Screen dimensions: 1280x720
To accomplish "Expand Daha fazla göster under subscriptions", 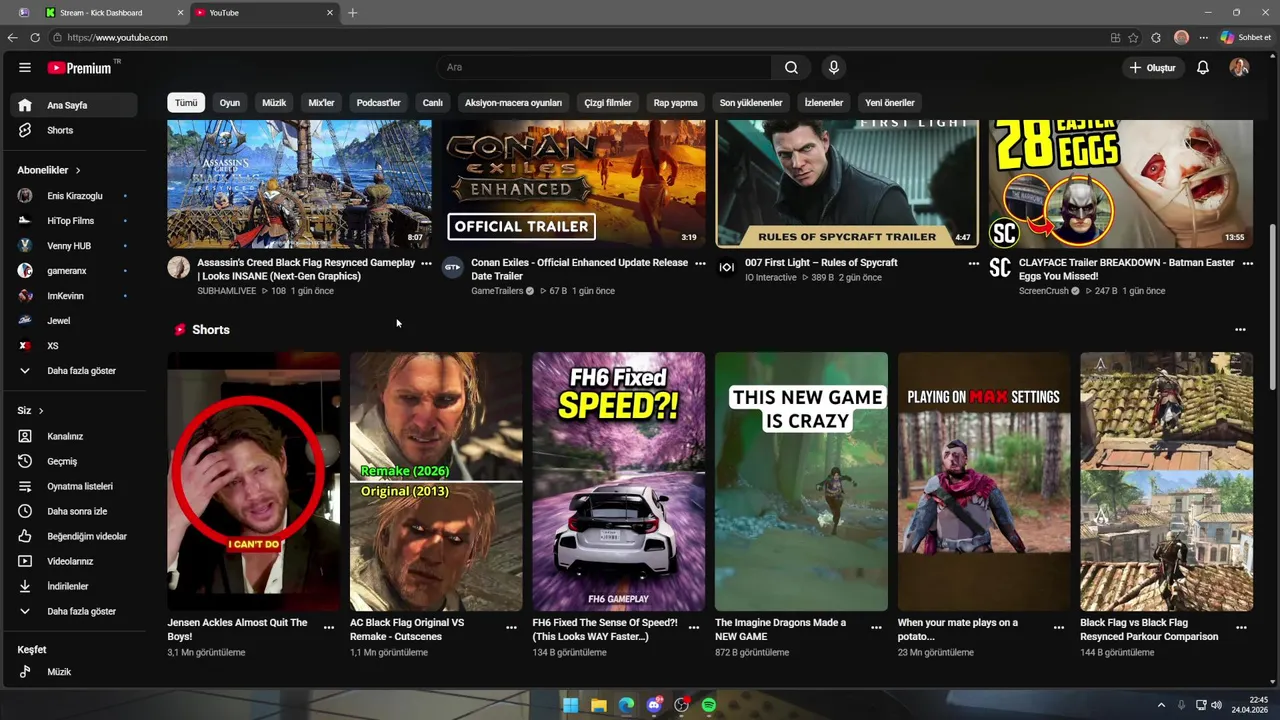I will pyautogui.click(x=73, y=371).
